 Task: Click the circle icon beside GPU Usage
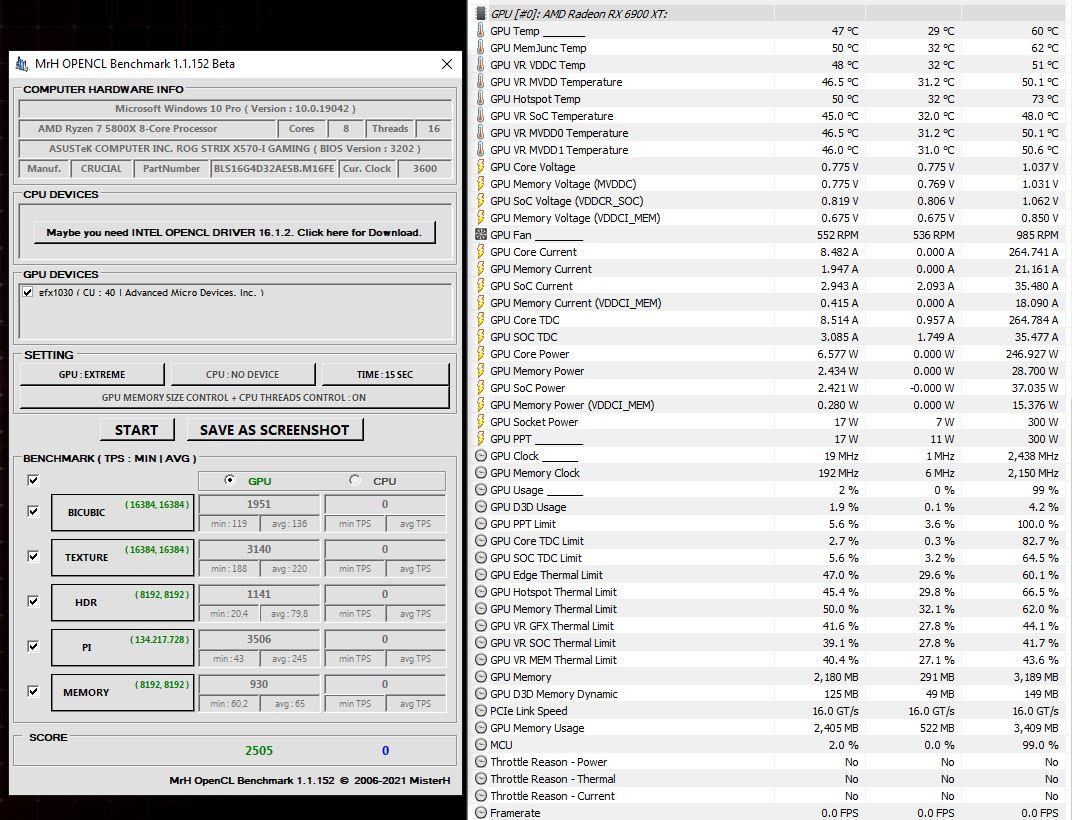481,490
